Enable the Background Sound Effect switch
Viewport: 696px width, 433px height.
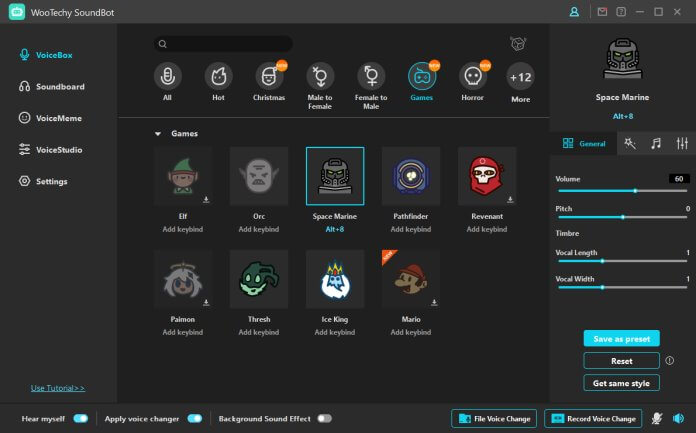coord(324,418)
